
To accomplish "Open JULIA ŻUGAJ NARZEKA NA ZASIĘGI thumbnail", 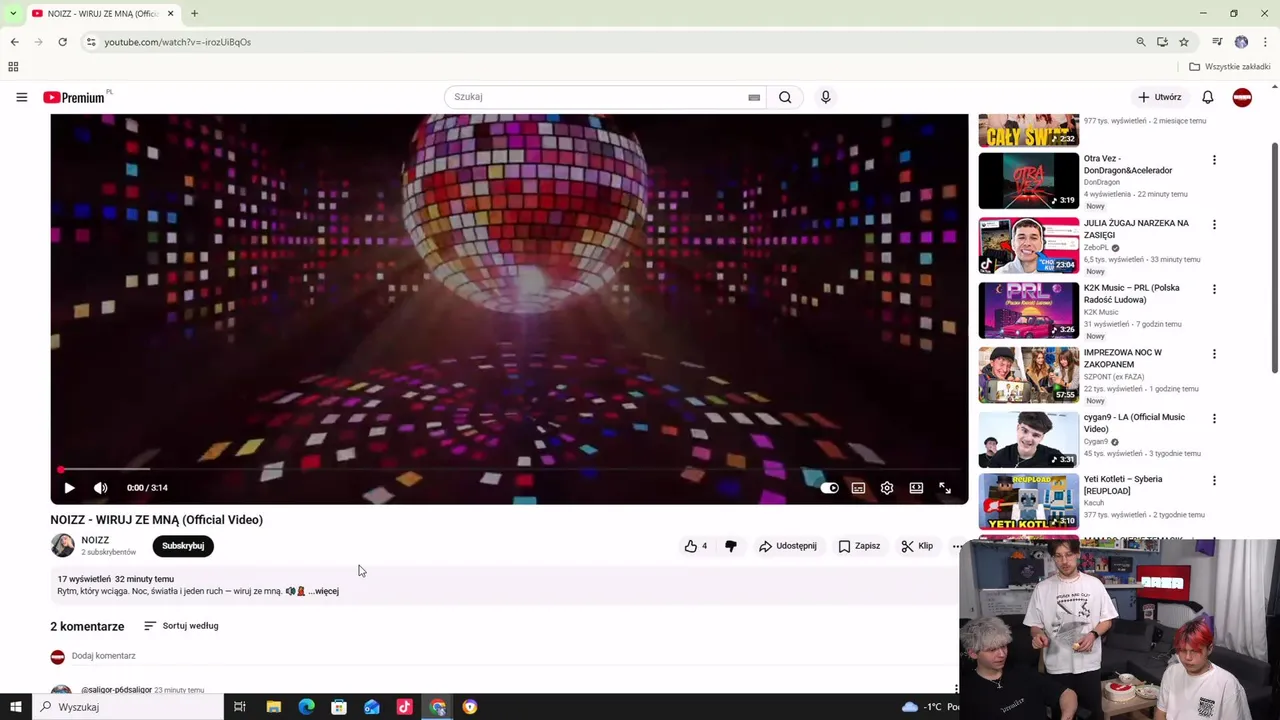I will pos(1028,245).
